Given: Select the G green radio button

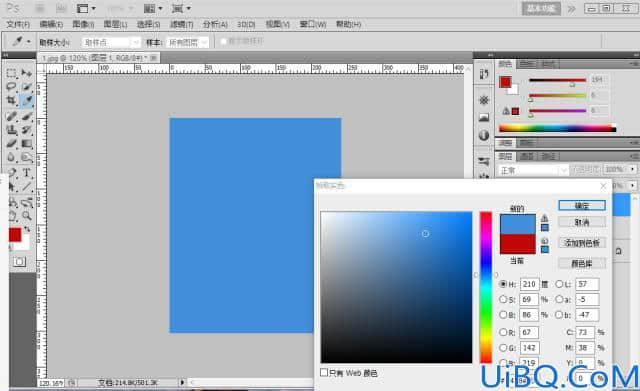Looking at the screenshot, I should (503, 348).
